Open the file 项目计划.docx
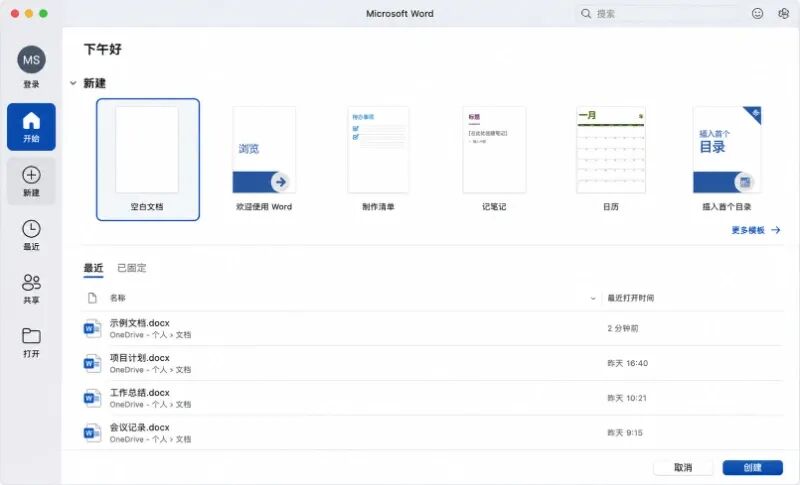The image size is (800, 485). [140, 358]
